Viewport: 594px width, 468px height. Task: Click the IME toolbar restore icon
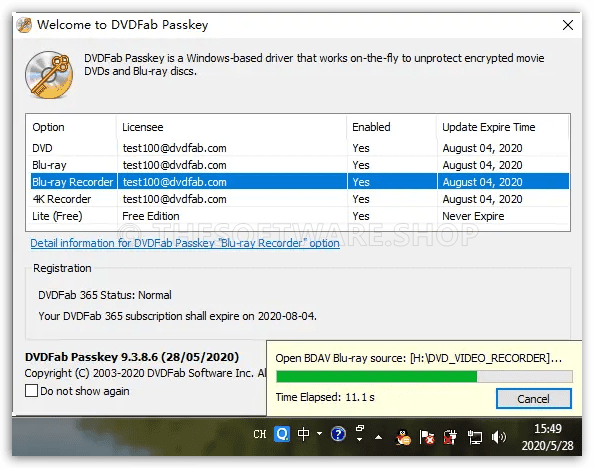[360, 428]
